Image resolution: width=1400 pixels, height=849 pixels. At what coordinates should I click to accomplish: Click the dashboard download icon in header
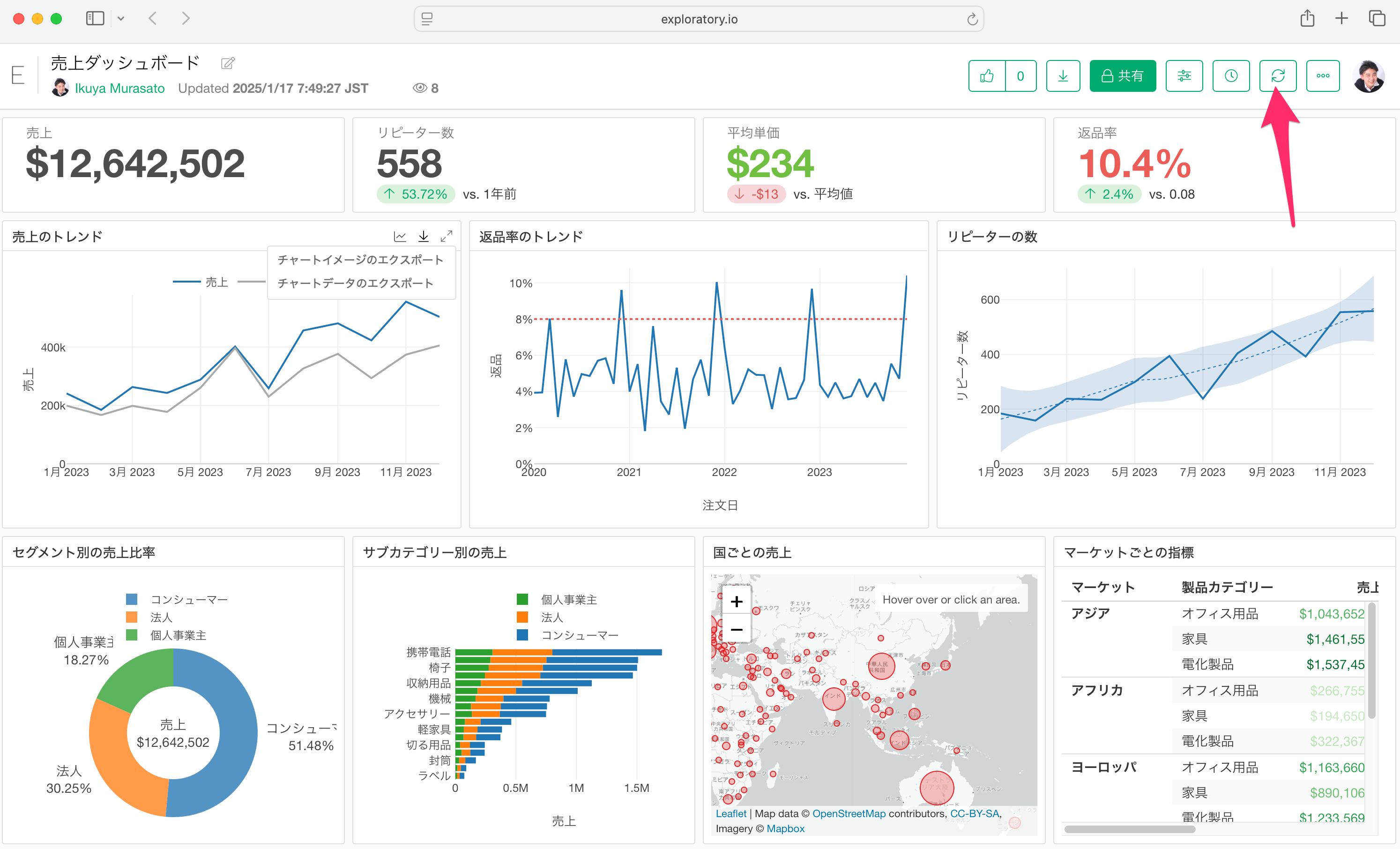1063,75
